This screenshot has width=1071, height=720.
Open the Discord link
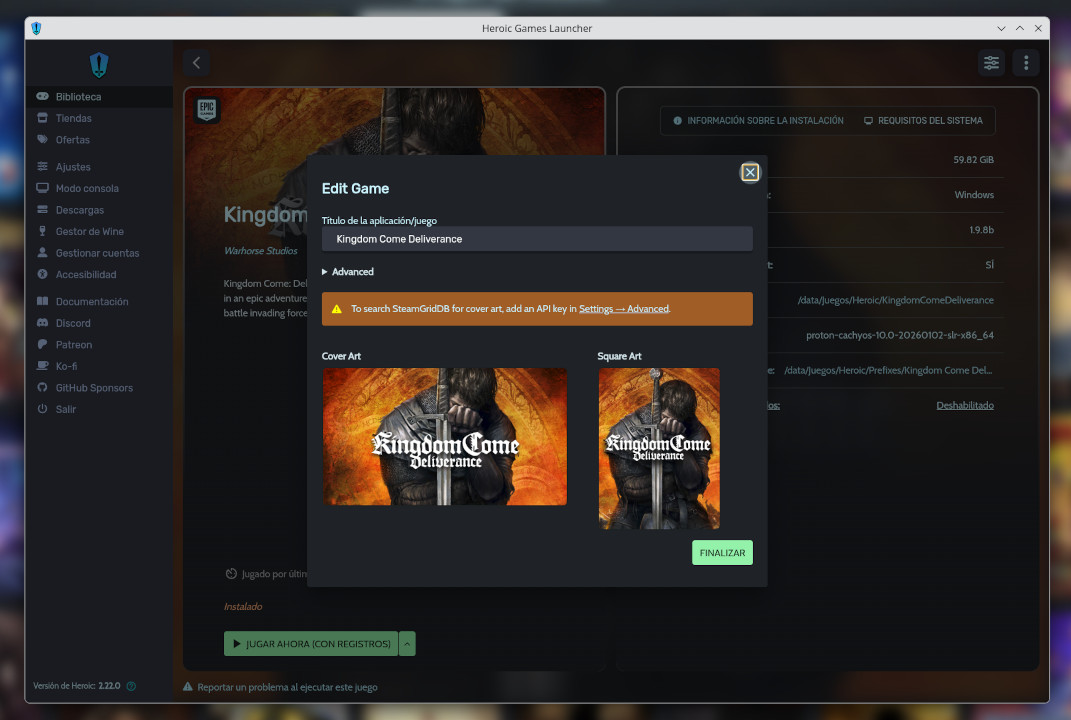pos(98,323)
